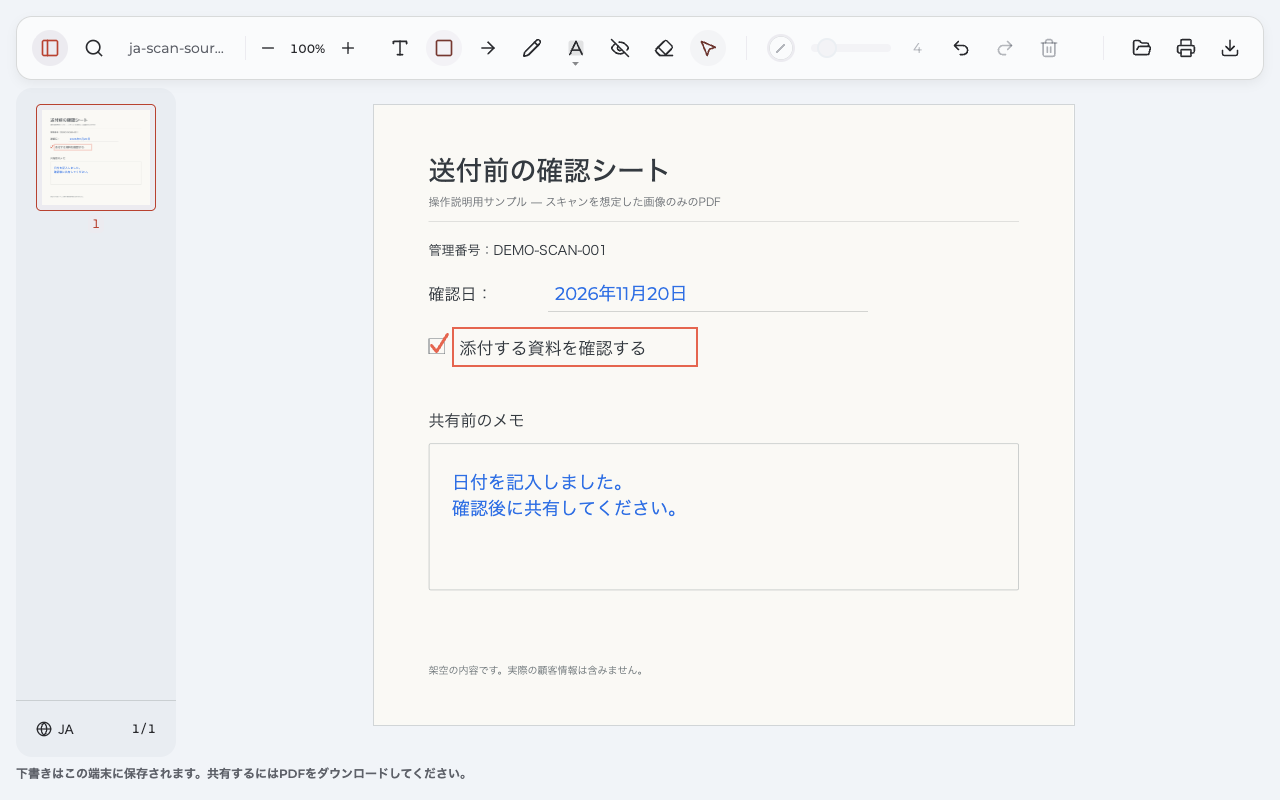The height and width of the screenshot is (800, 1280).
Task: Click the 確認日: label
Action: [x=459, y=294]
